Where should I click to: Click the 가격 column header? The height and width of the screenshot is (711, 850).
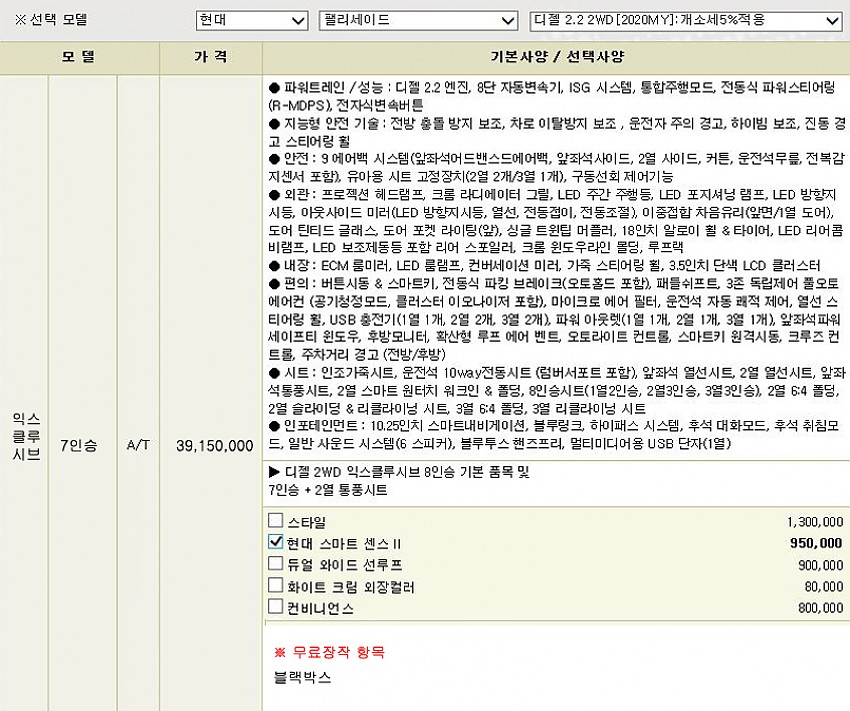point(210,57)
